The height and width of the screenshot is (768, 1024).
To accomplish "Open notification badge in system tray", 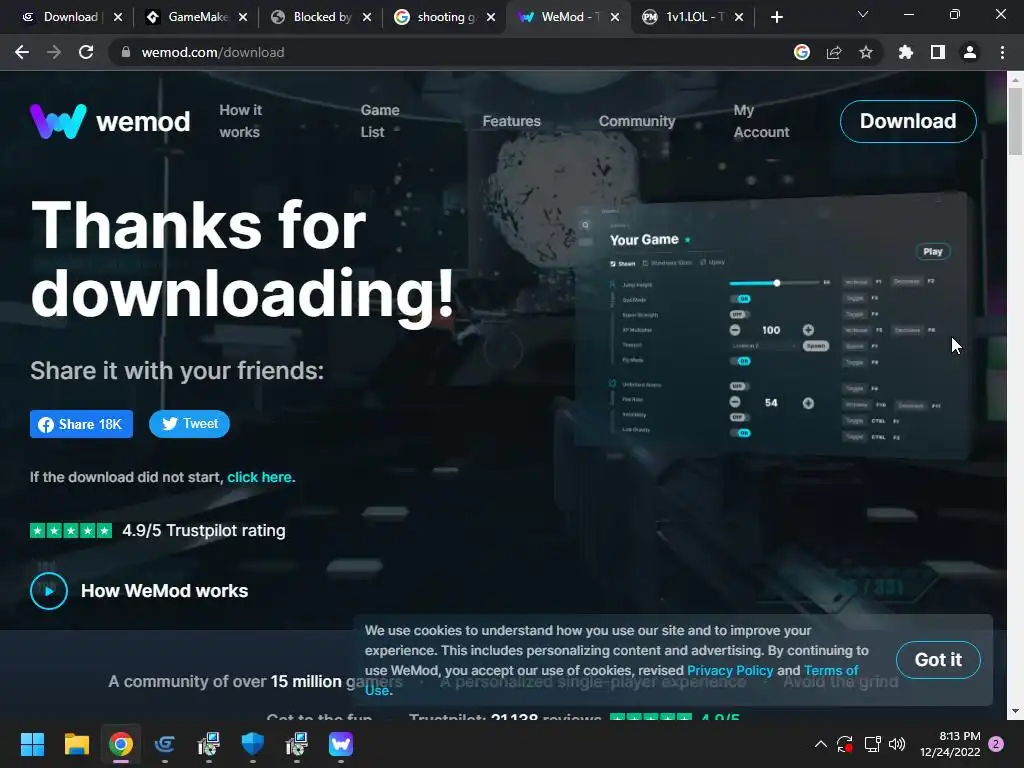I will tap(996, 744).
